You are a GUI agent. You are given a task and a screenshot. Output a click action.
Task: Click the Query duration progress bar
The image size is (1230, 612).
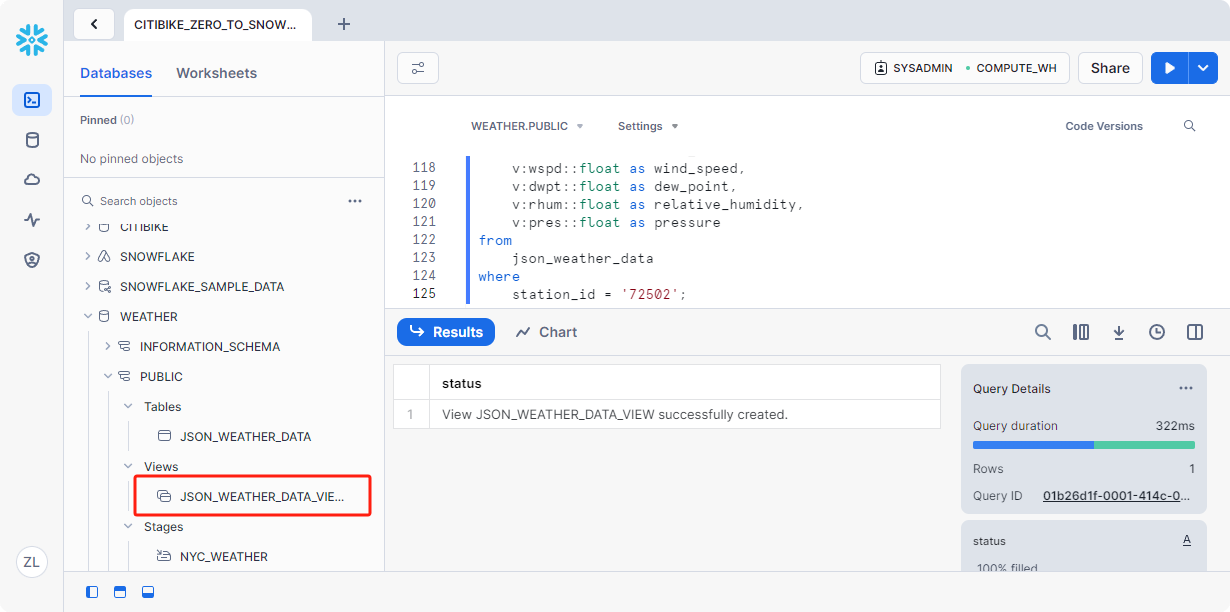pos(1083,445)
